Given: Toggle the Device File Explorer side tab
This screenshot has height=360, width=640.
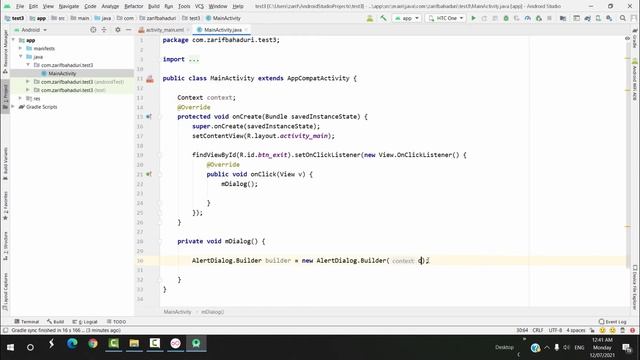Looking at the screenshot, I should [x=635, y=287].
